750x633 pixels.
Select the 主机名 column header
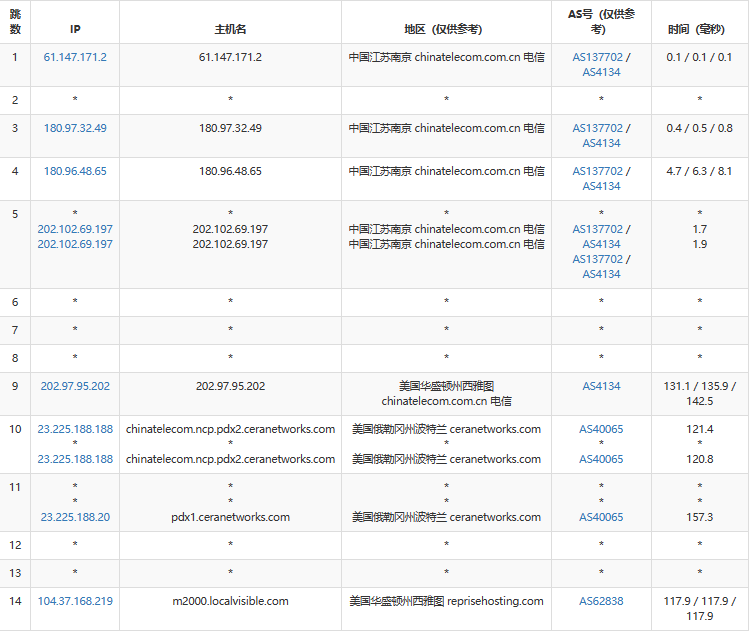(x=231, y=22)
